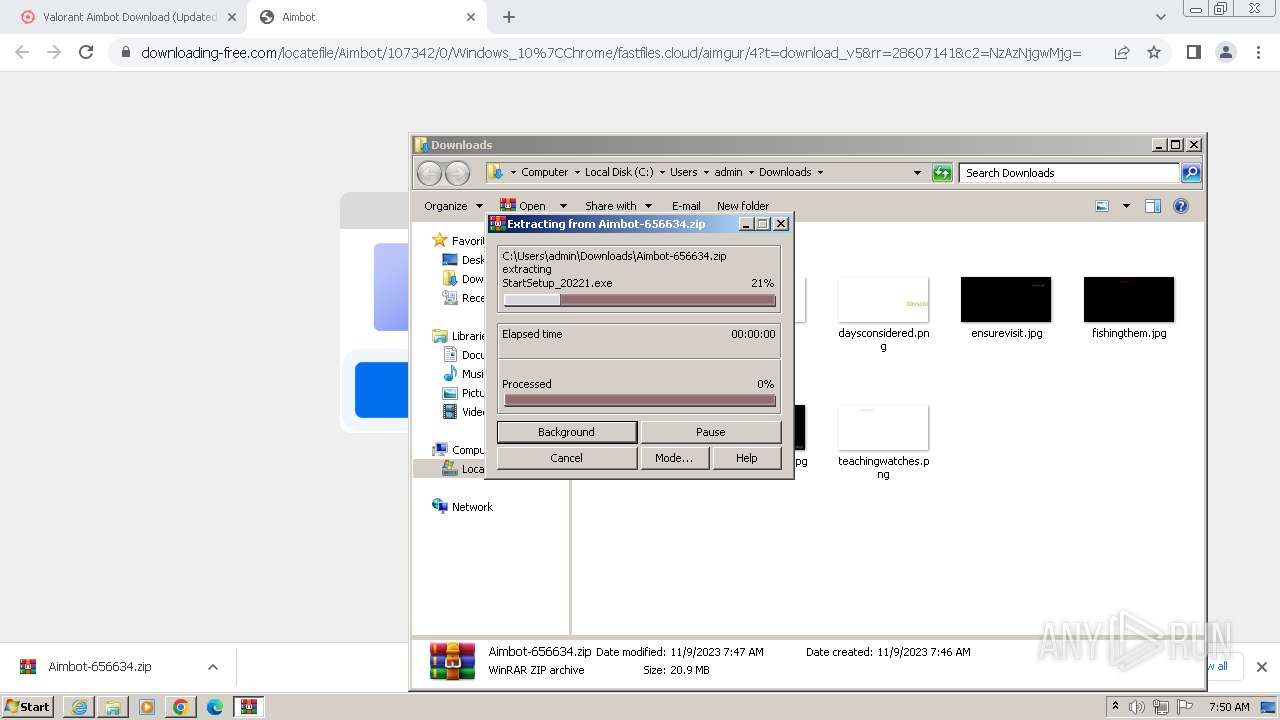1280x720 pixels.
Task: Go forward in the Downloads explorer window
Action: click(457, 173)
